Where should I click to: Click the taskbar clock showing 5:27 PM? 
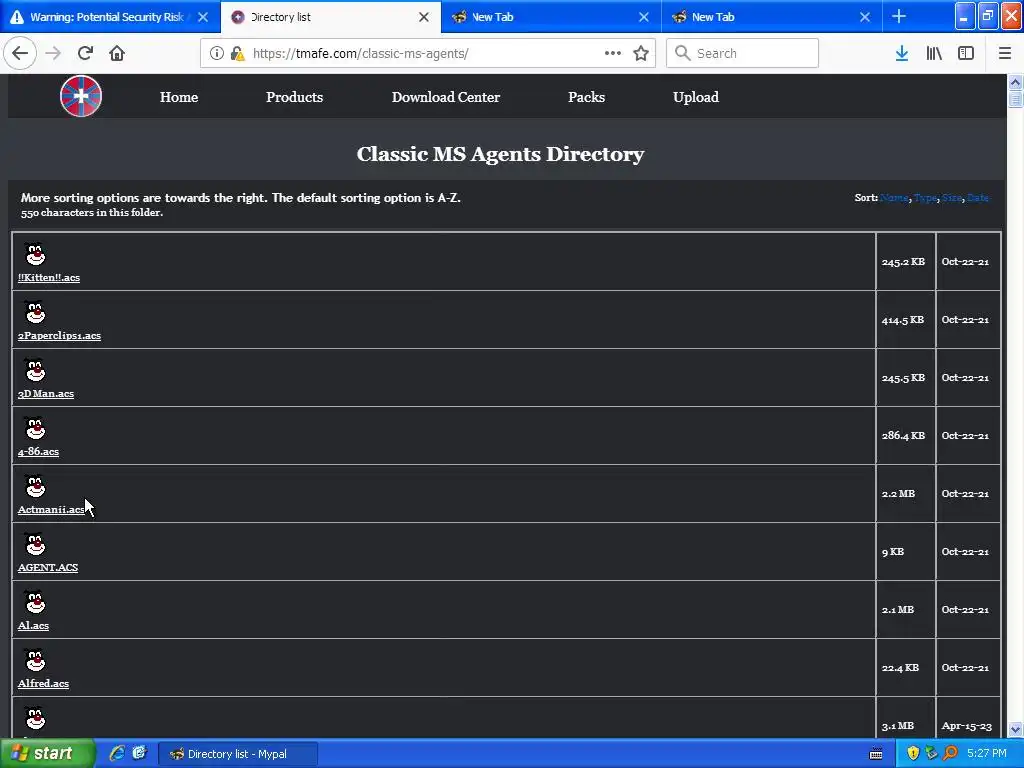coord(987,753)
